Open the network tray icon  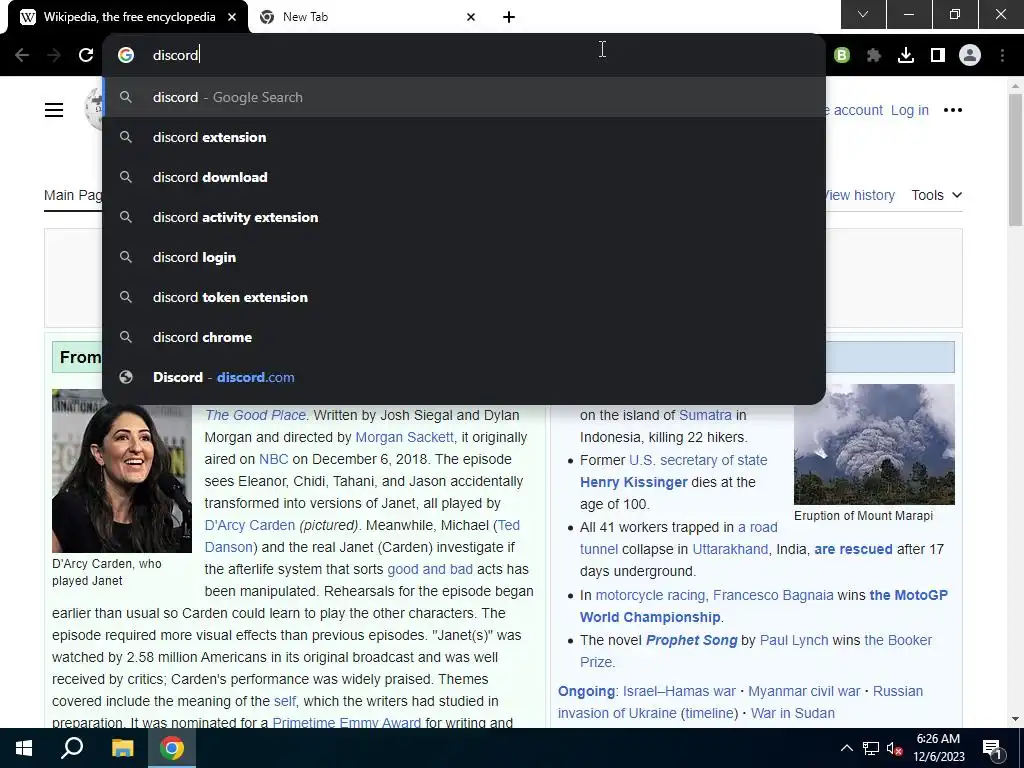click(871, 748)
